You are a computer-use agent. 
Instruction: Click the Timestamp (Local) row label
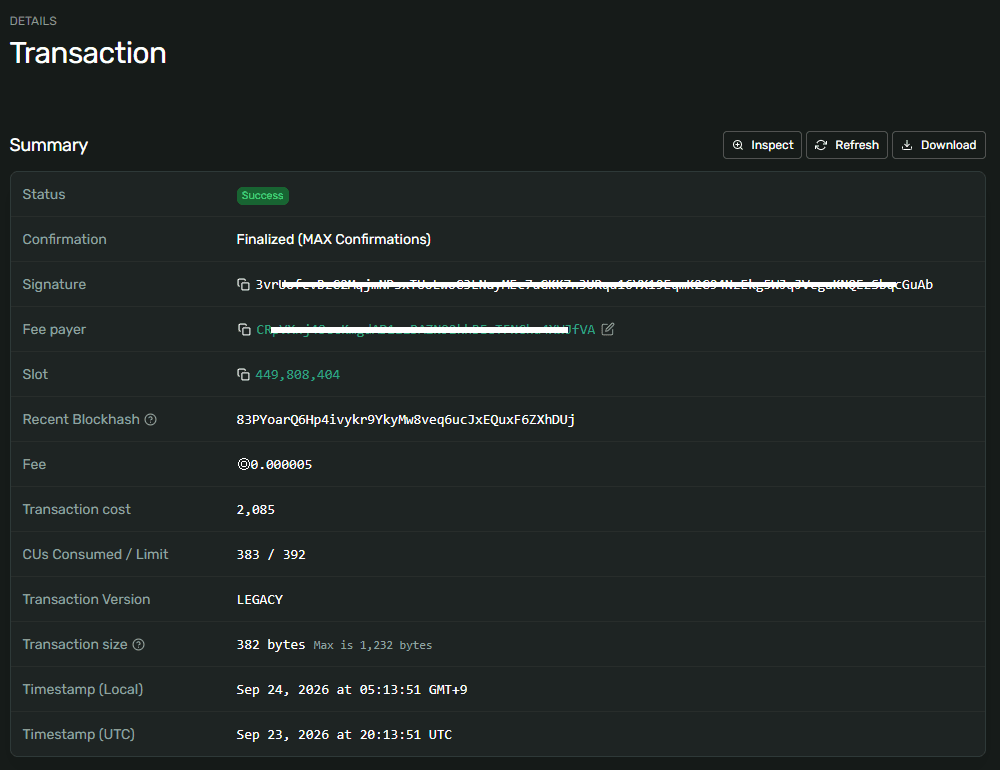click(x=83, y=689)
